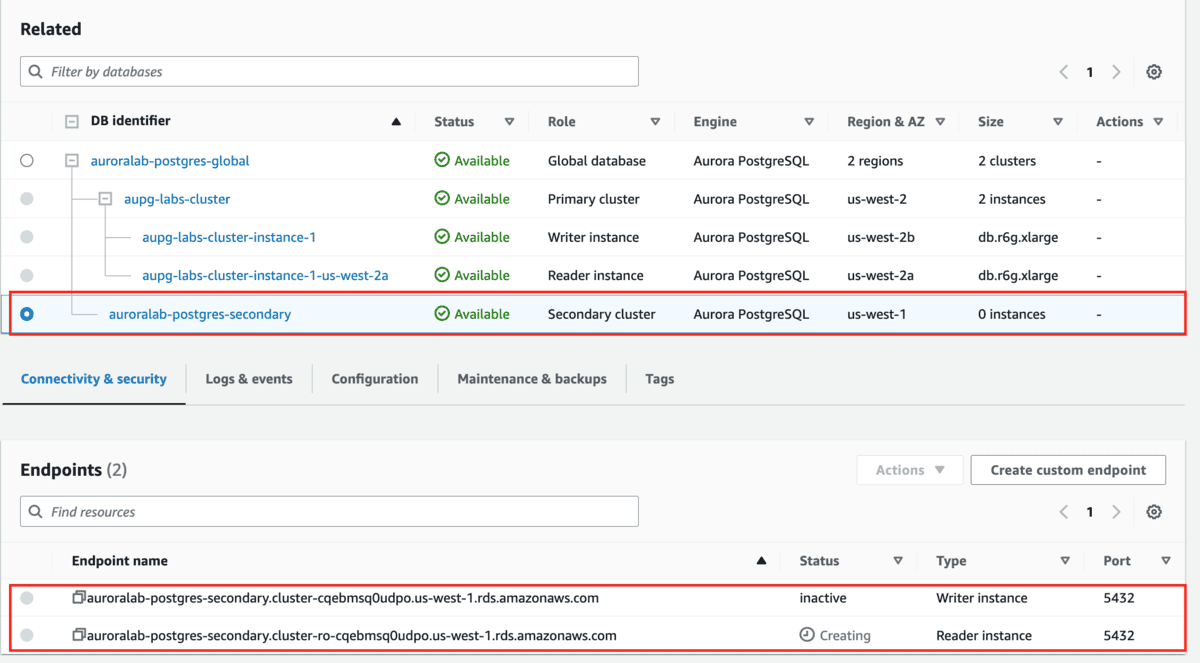Collapse the aupg-labs-cluster tree node

106,198
